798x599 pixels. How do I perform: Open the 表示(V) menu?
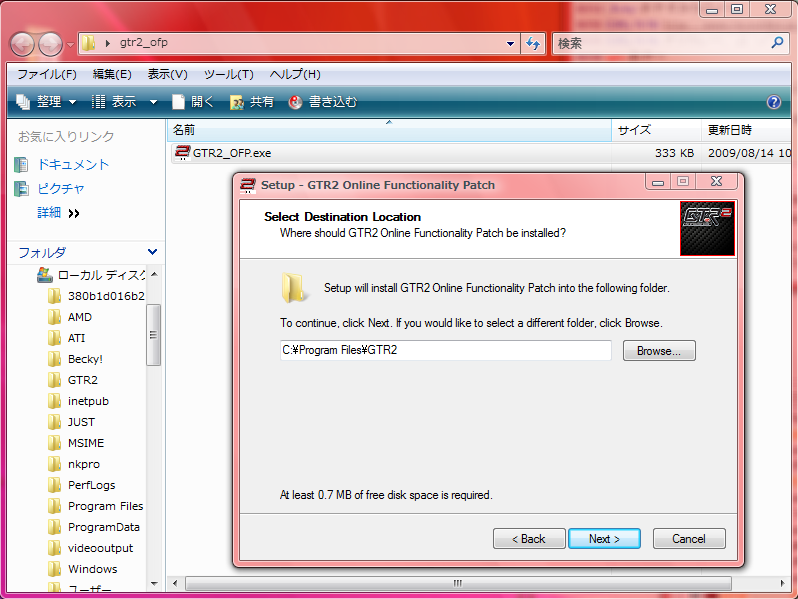167,74
